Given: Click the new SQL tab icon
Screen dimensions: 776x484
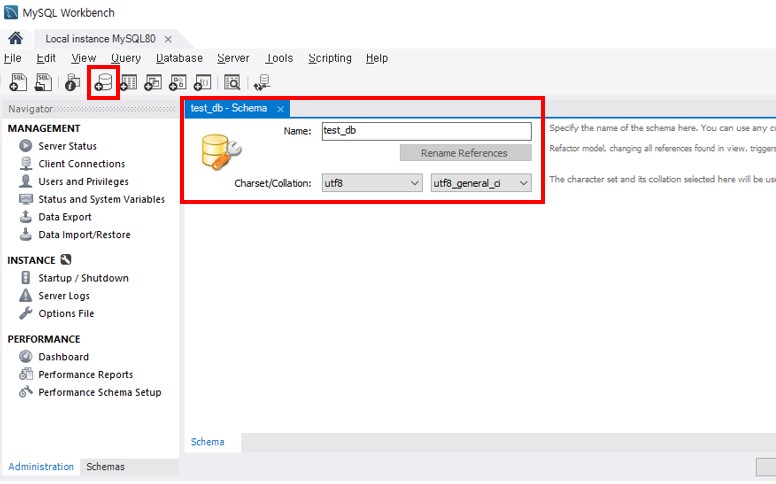Looking at the screenshot, I should (x=18, y=82).
